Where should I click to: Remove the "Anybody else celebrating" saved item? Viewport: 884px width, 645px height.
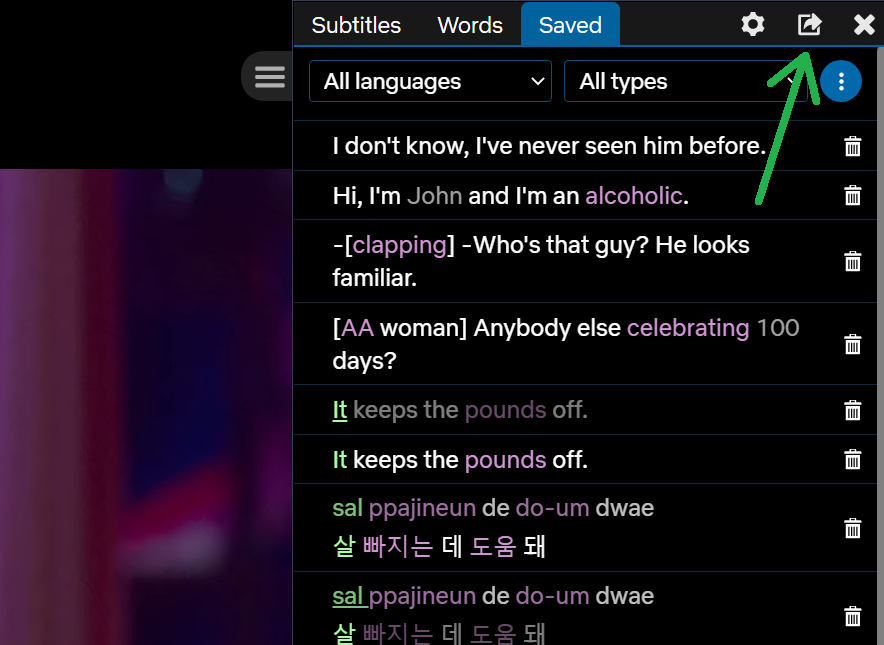[852, 344]
